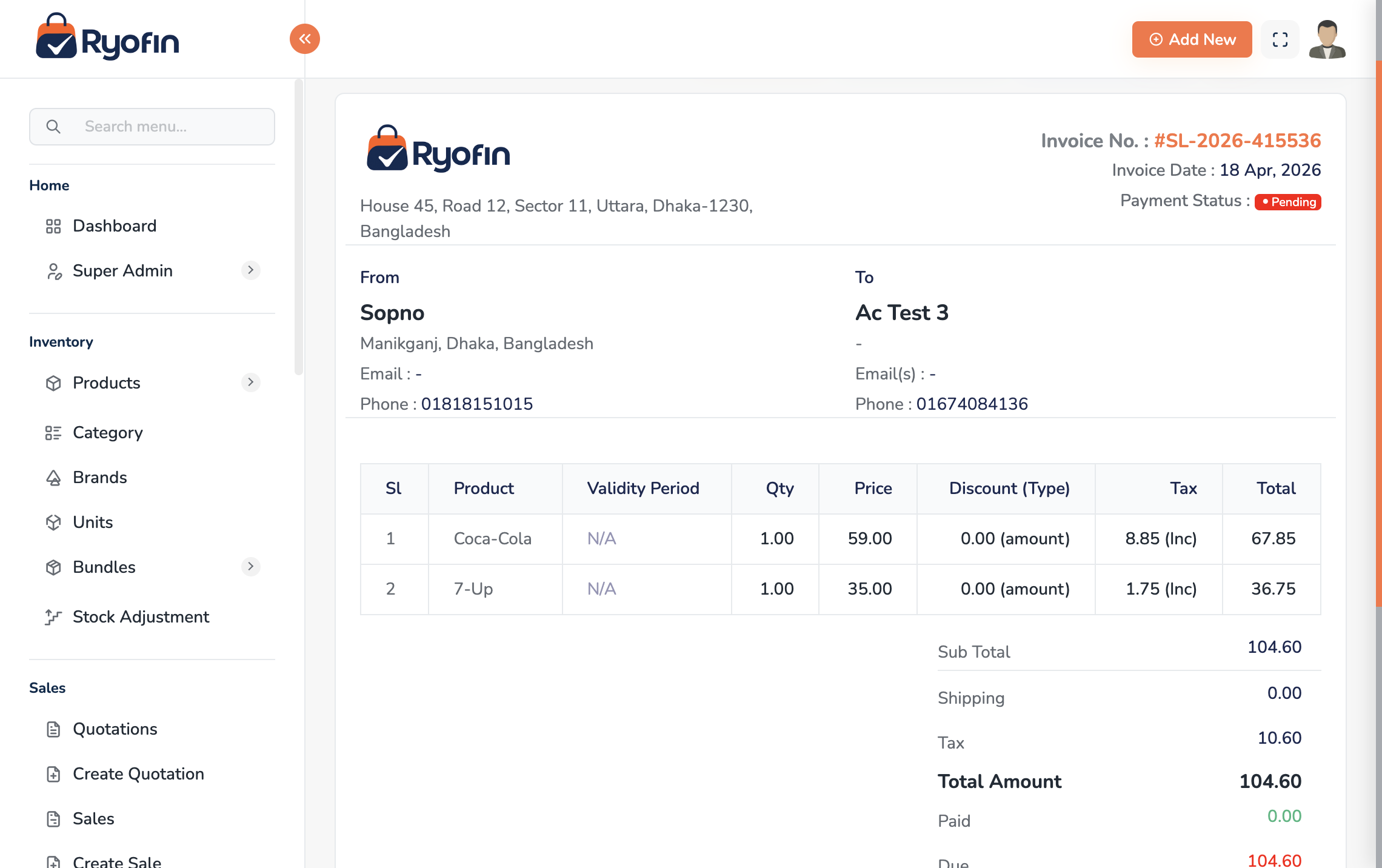Click the Super Admin user icon
The width and height of the screenshot is (1382, 868).
click(54, 271)
